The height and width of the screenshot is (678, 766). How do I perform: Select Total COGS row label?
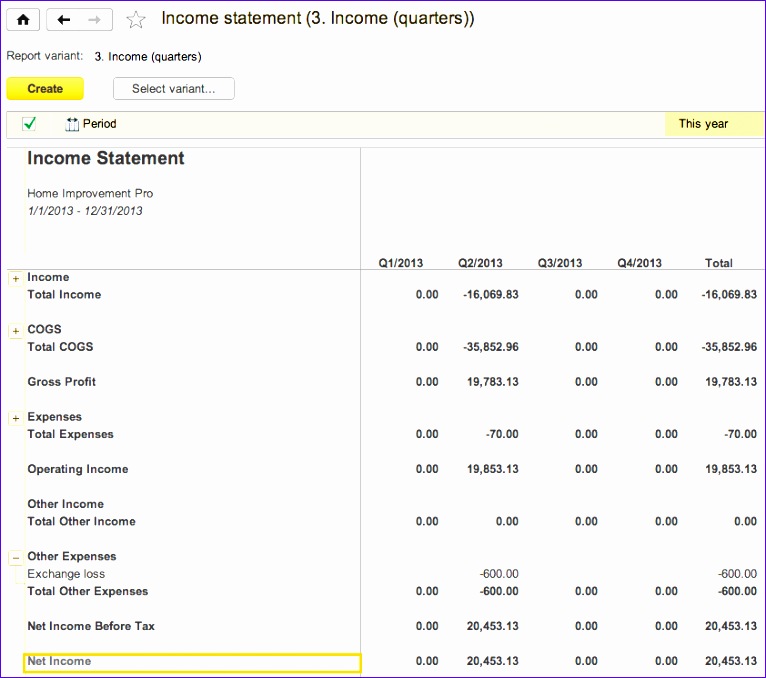click(60, 347)
